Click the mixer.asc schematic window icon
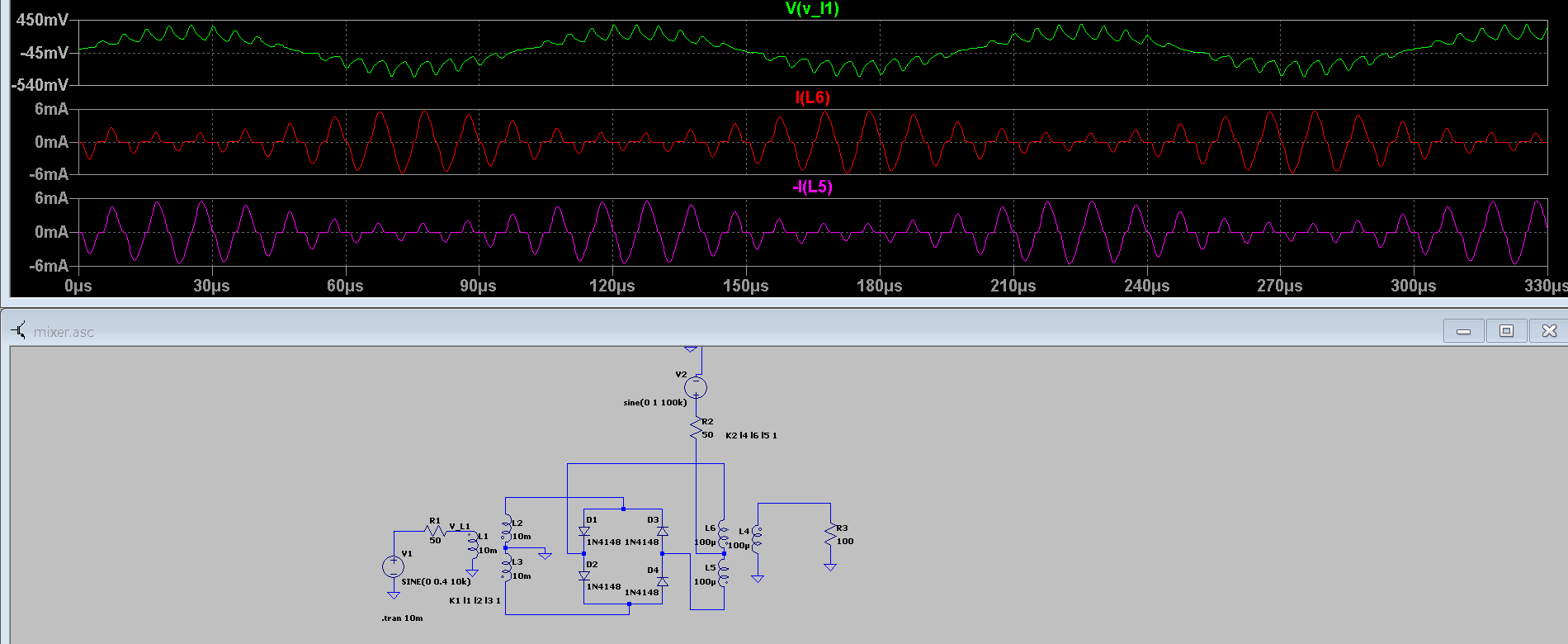The height and width of the screenshot is (644, 1568). (x=18, y=331)
